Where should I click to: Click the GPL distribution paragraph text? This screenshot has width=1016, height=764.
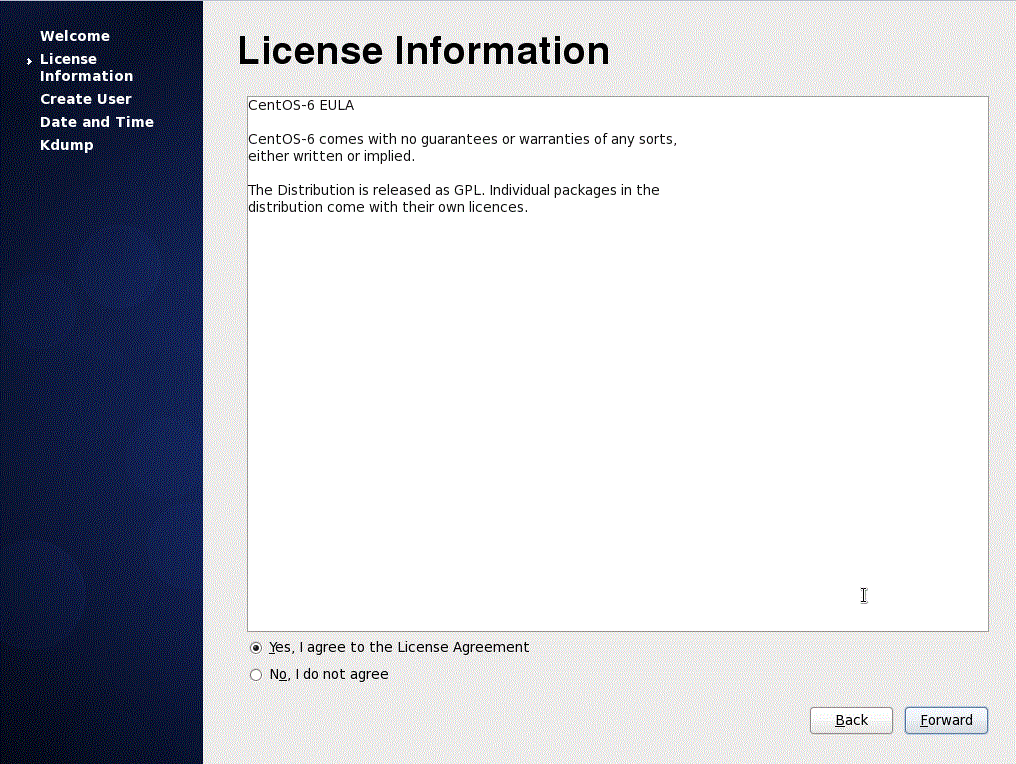[x=453, y=198]
